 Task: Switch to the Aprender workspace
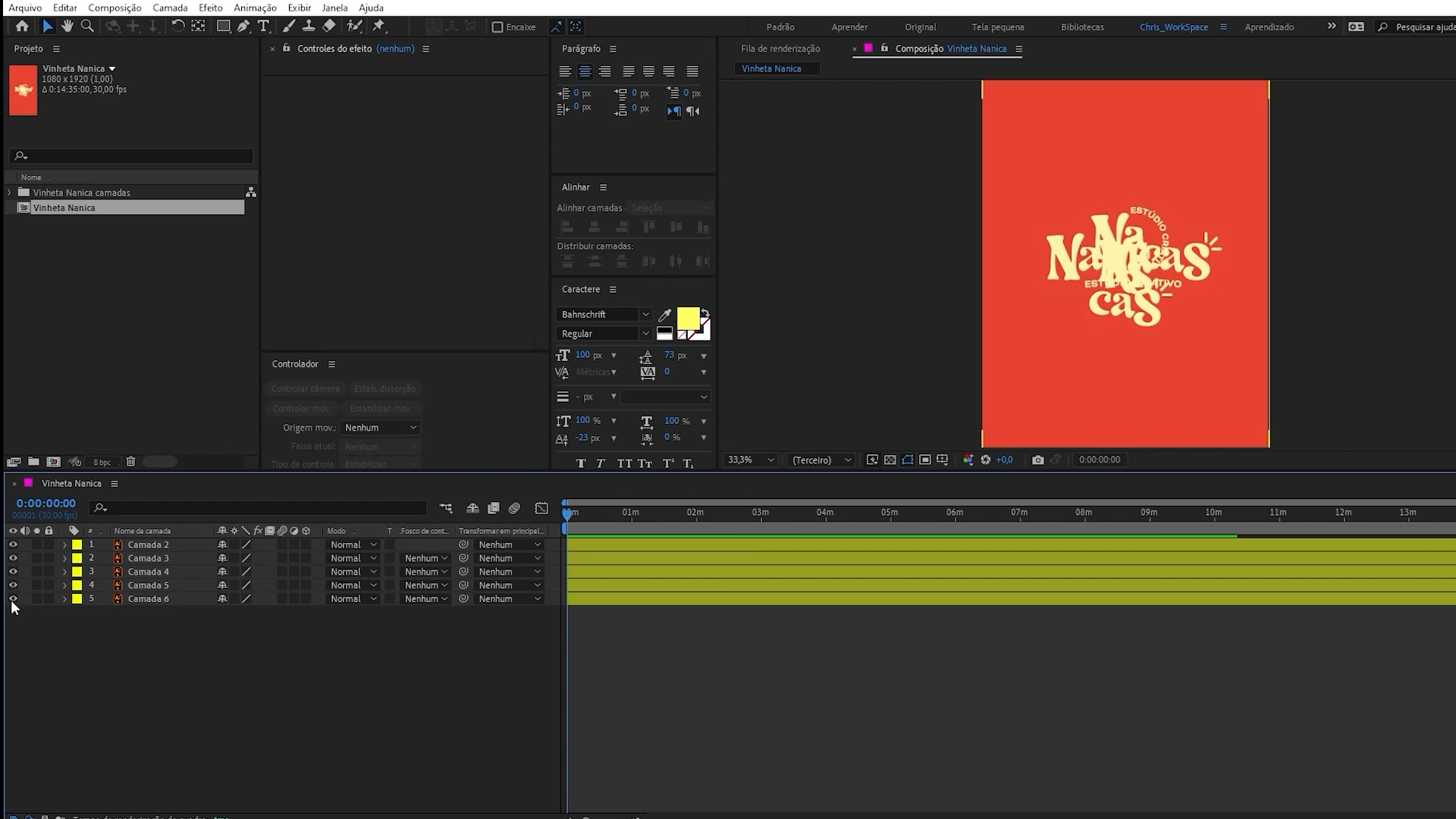pyautogui.click(x=849, y=27)
